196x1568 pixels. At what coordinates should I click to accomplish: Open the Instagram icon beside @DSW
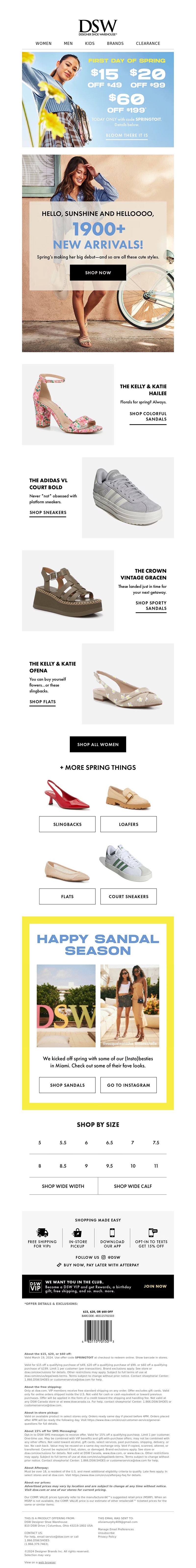click(103, 1257)
